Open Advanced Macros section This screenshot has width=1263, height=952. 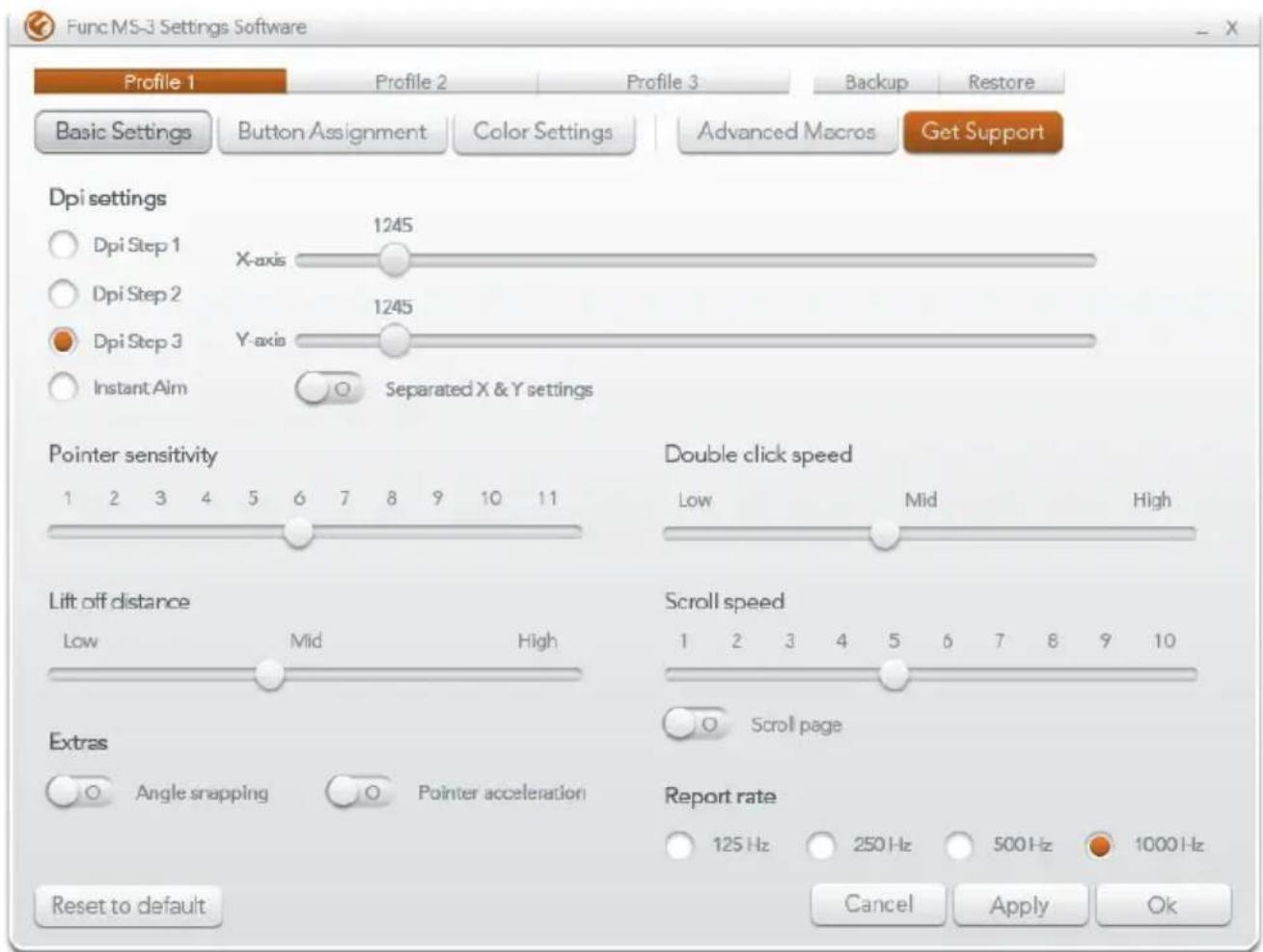tap(786, 132)
